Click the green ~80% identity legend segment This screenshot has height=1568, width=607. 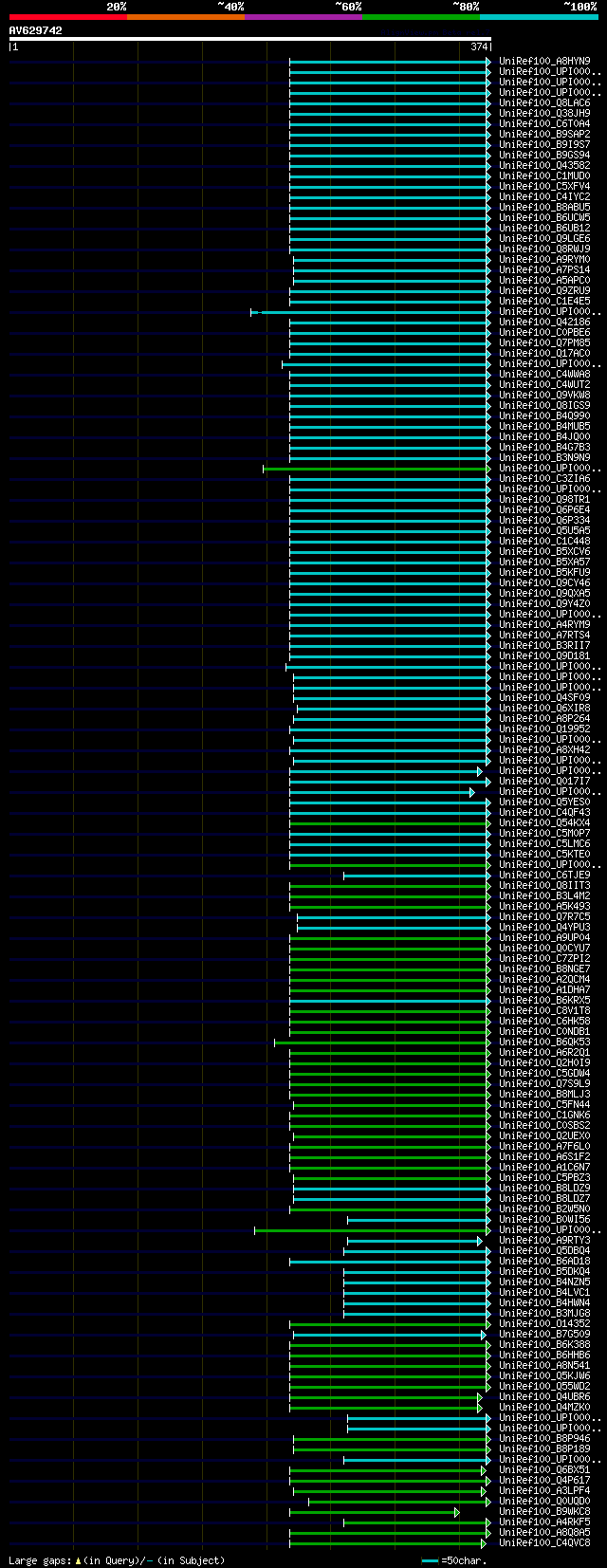[421, 17]
